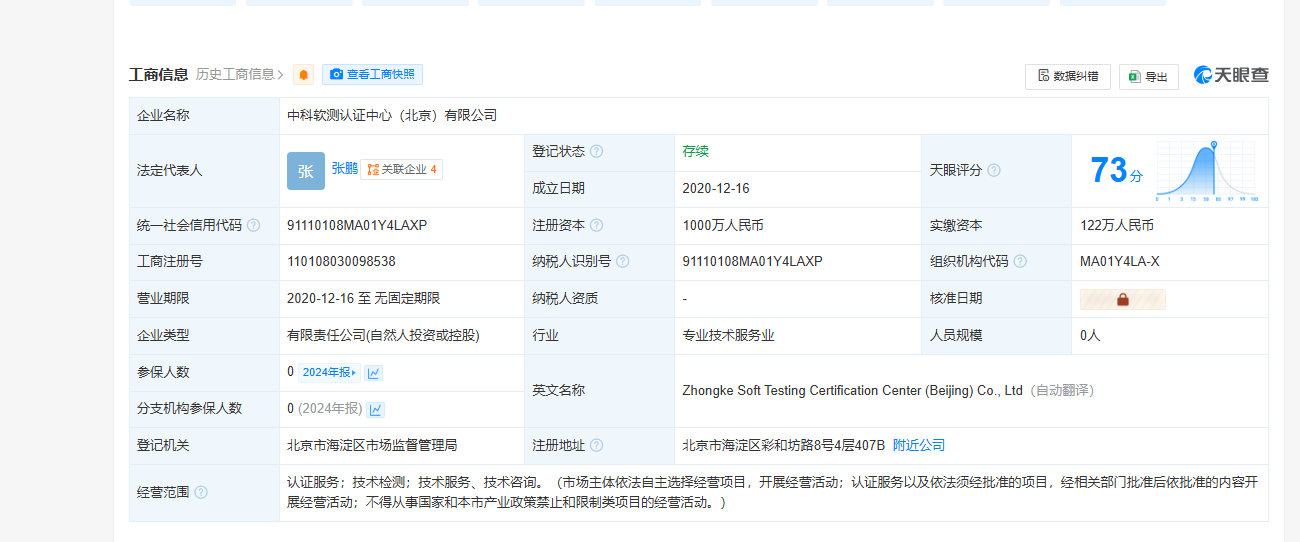1300x542 pixels.
Task: Select organization code MA01Y4LA-X
Action: (1120, 262)
